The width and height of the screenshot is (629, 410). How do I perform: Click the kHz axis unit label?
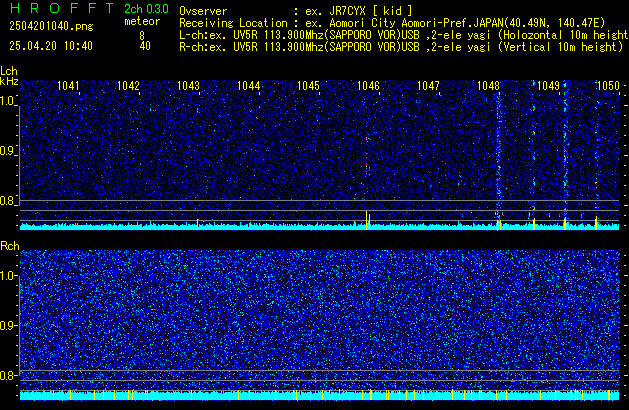click(x=9, y=81)
